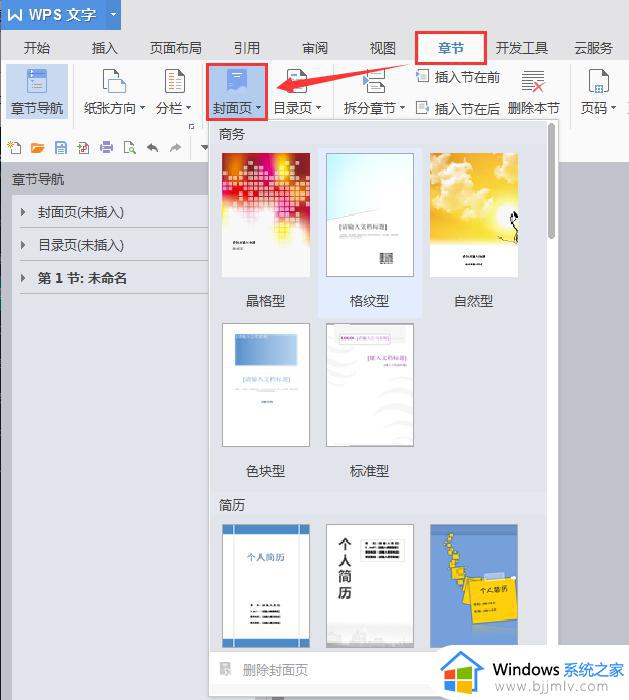629x700 pixels.
Task: Expand the 封面页(未插入) tree item
Action: coord(23,212)
